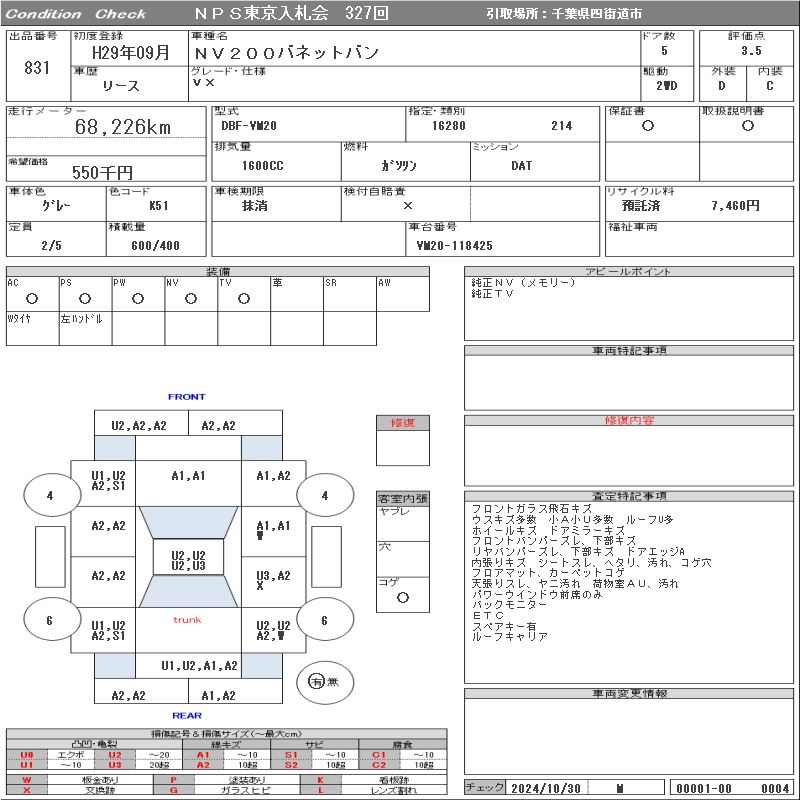Image resolution: width=800 pixels, height=800 pixels.
Task: Click the front-right tire circle marked 4
Action: (x=324, y=495)
